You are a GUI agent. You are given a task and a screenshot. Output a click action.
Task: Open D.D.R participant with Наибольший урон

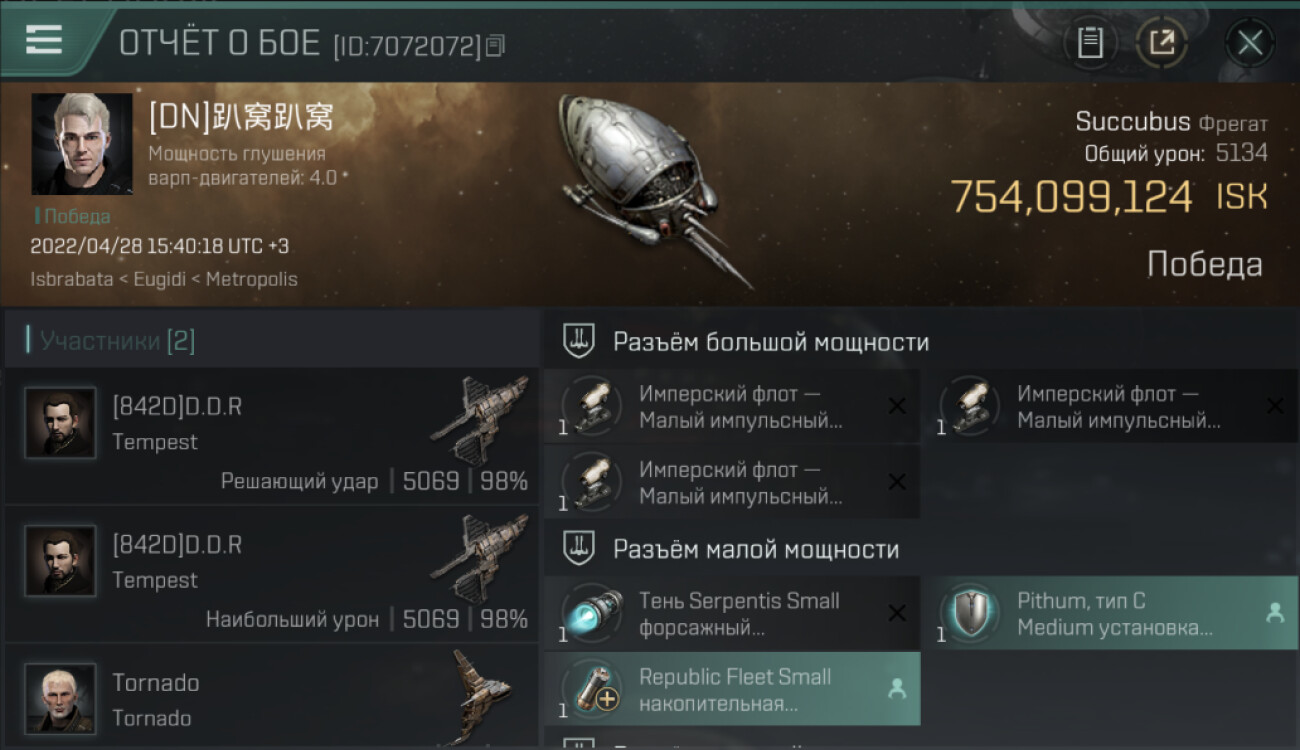[x=272, y=574]
